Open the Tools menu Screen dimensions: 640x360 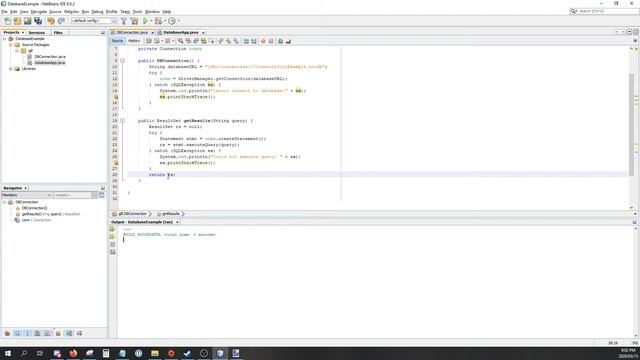[x=138, y=12]
